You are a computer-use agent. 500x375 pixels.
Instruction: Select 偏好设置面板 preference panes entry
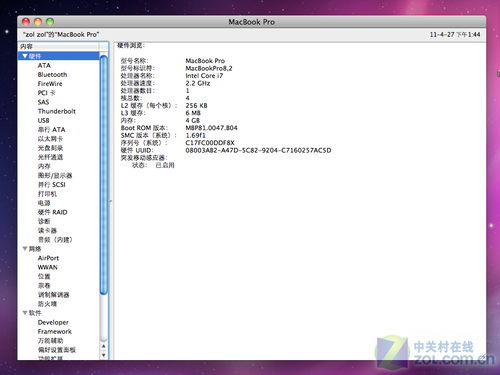tap(57, 350)
